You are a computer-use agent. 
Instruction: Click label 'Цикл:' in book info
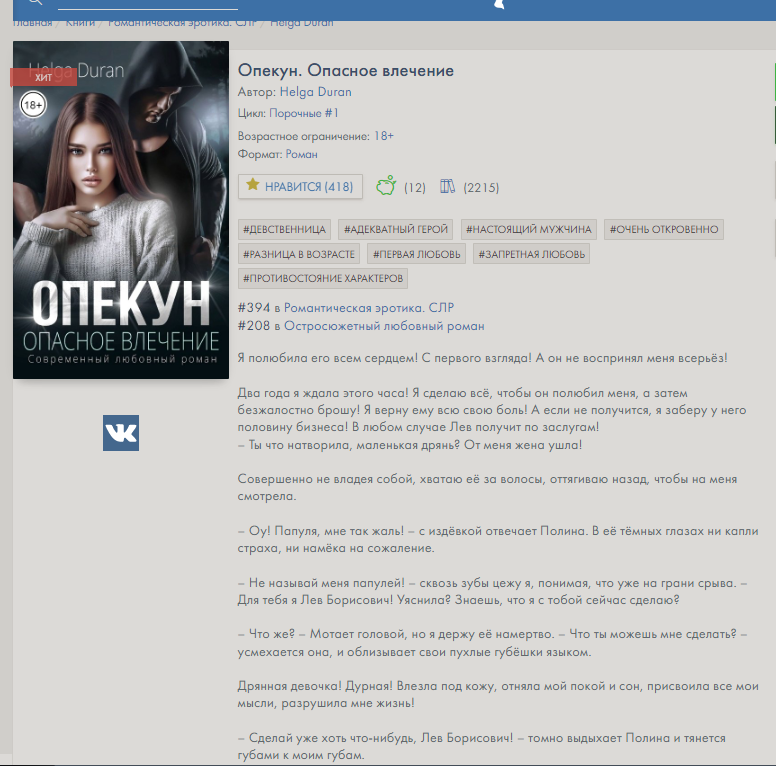252,113
